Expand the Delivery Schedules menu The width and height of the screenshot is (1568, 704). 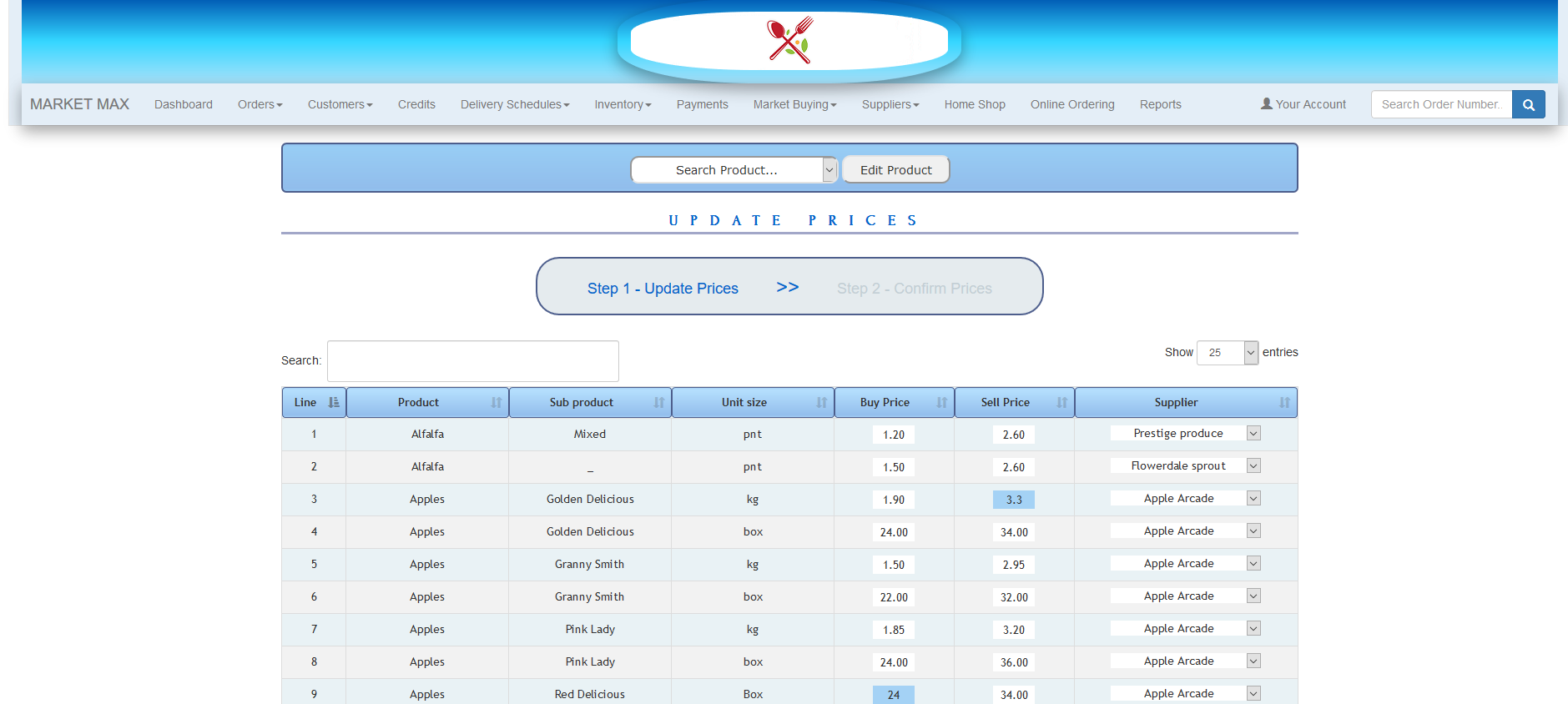[515, 104]
